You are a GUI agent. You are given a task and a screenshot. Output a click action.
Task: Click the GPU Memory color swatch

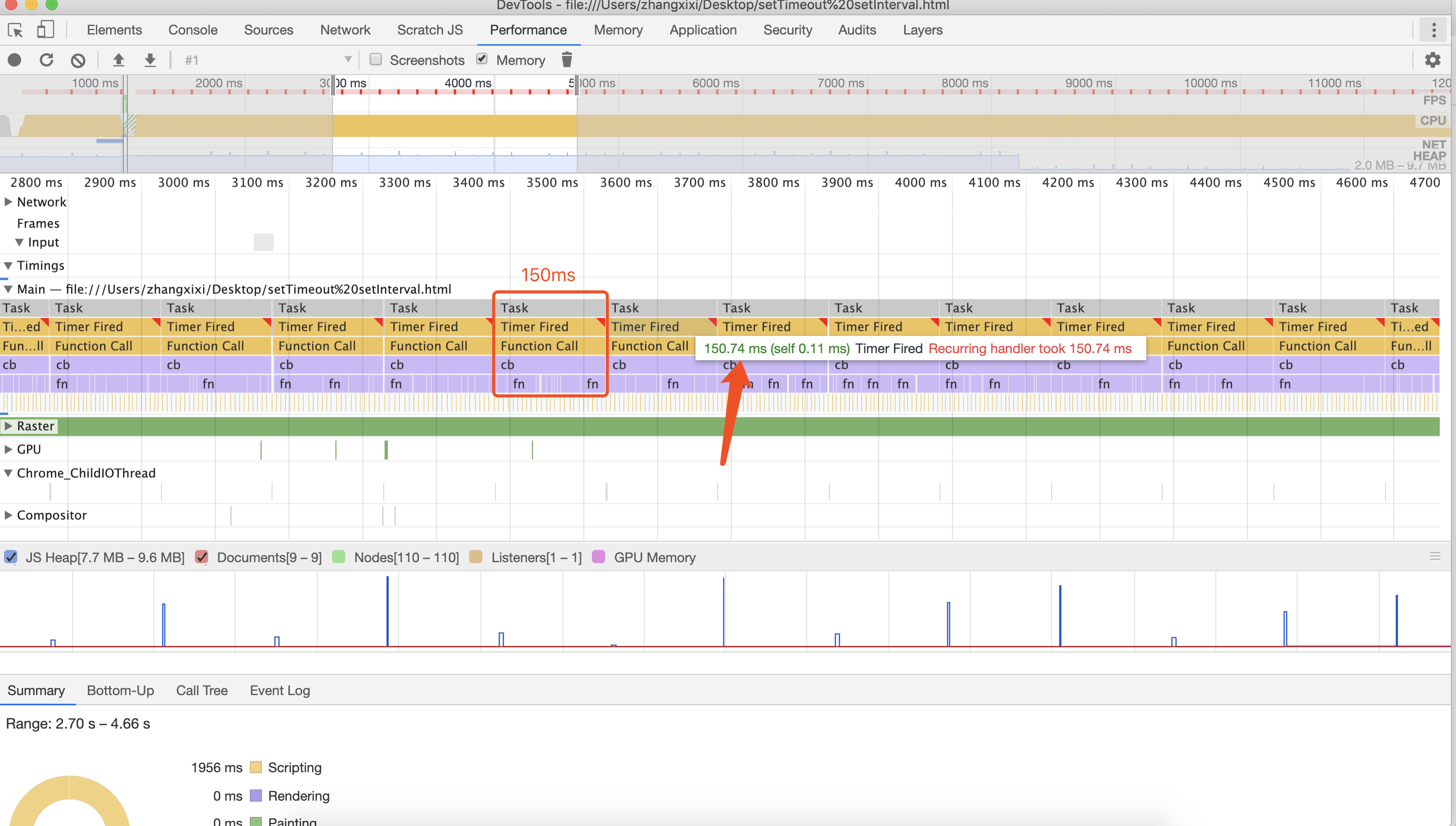599,557
